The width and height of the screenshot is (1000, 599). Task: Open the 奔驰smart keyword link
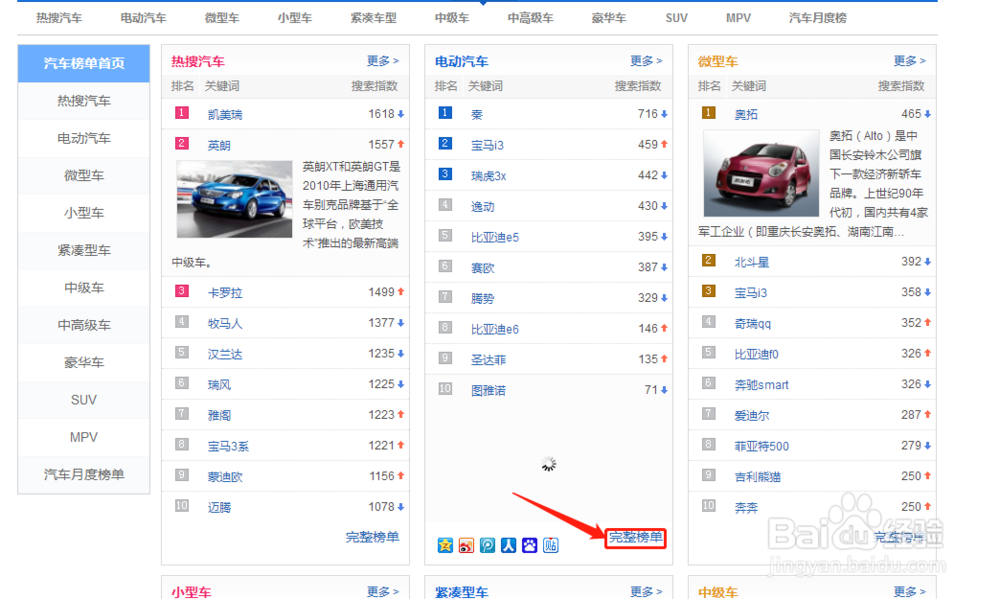[x=761, y=385]
